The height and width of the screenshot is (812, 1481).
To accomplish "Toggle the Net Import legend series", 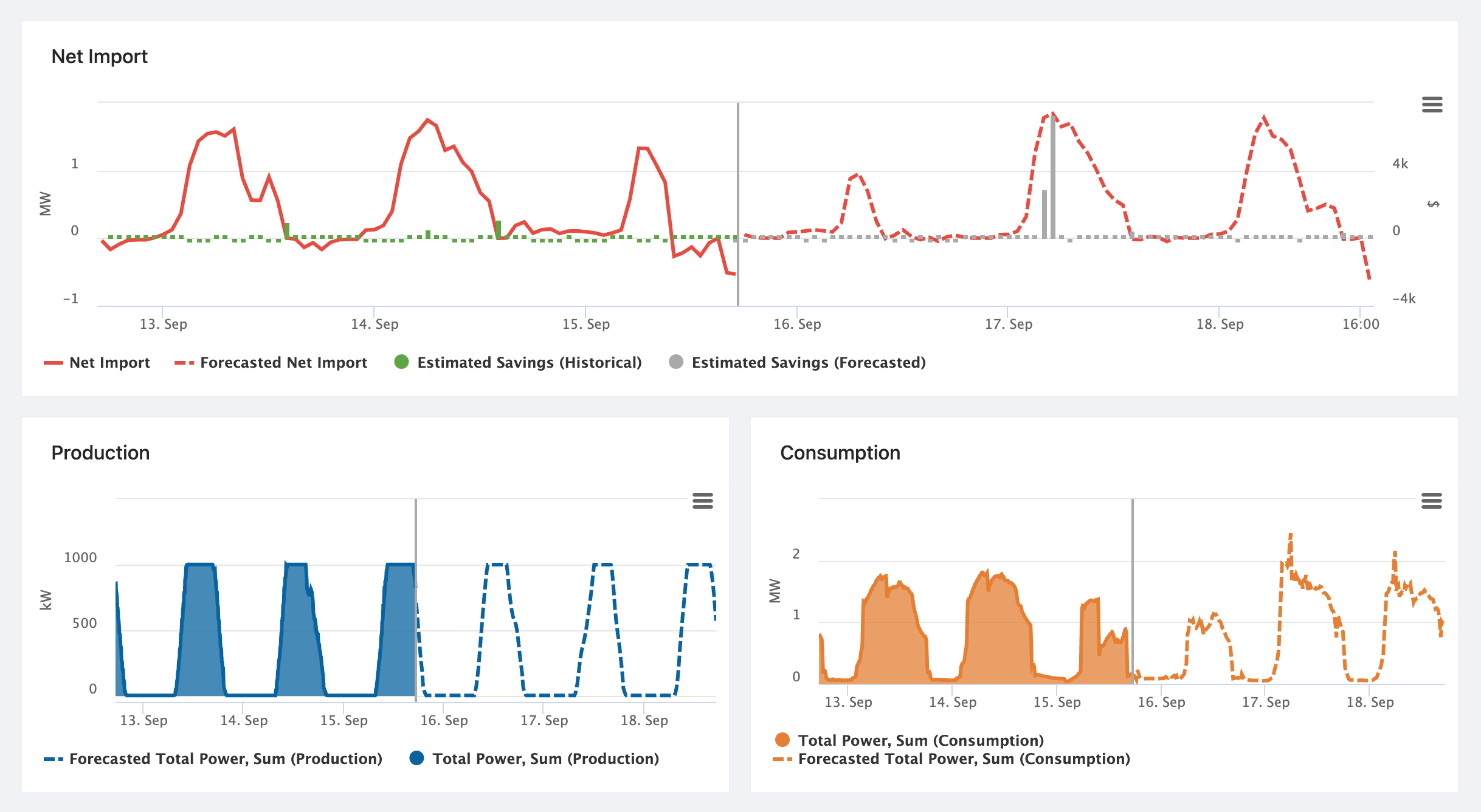I will click(109, 363).
